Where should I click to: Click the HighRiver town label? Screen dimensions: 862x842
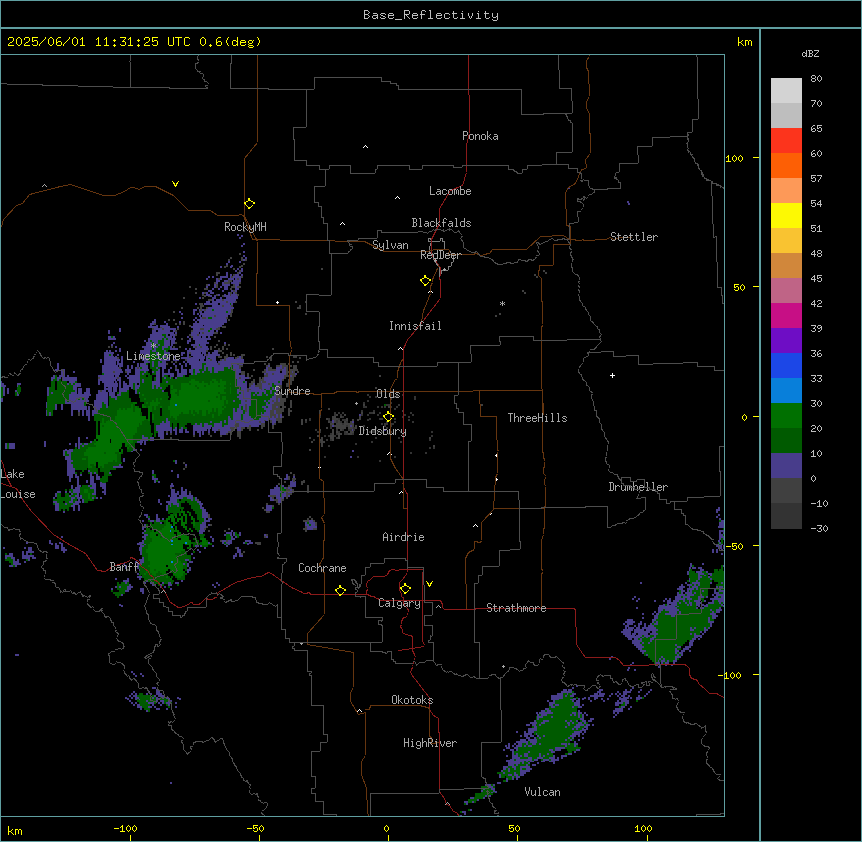(x=430, y=743)
